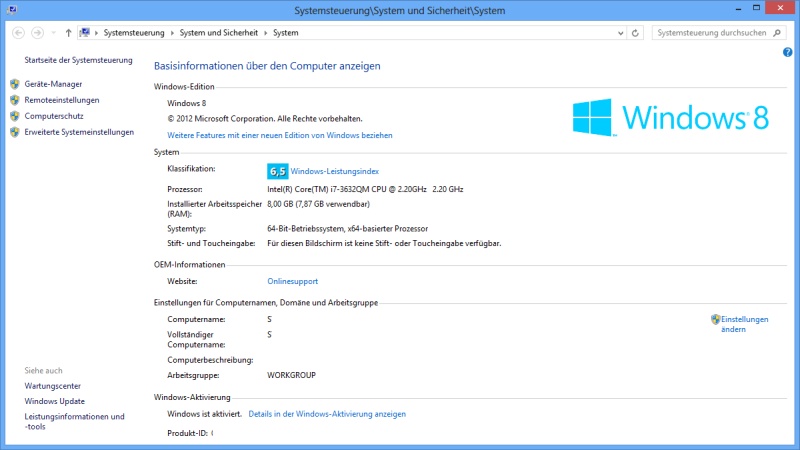Click the 6,5 Leistungsindex score badge
Screen dimensions: 800x450
coord(278,171)
